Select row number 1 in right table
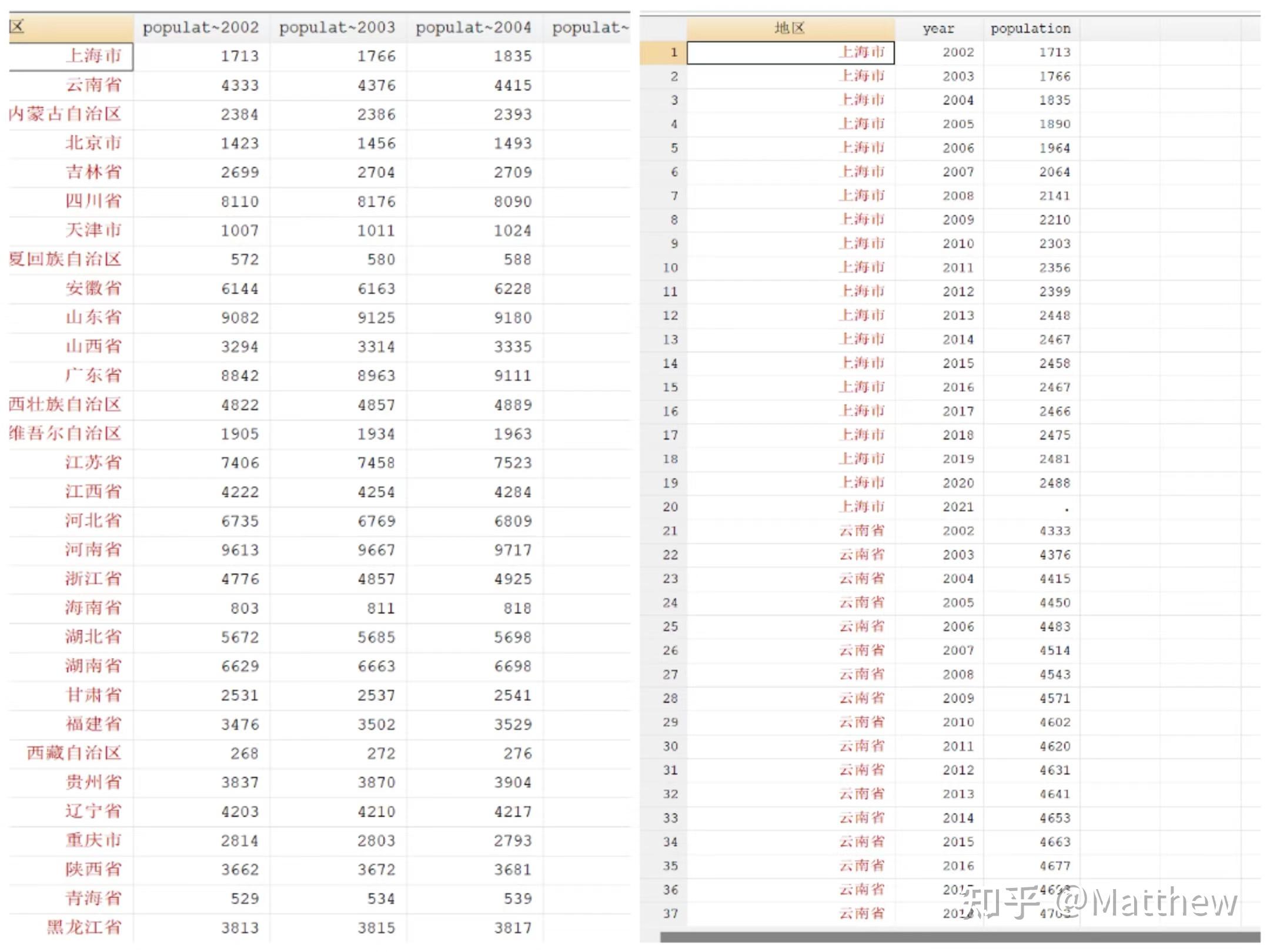Screen dimensions: 1270x952 coord(674,52)
